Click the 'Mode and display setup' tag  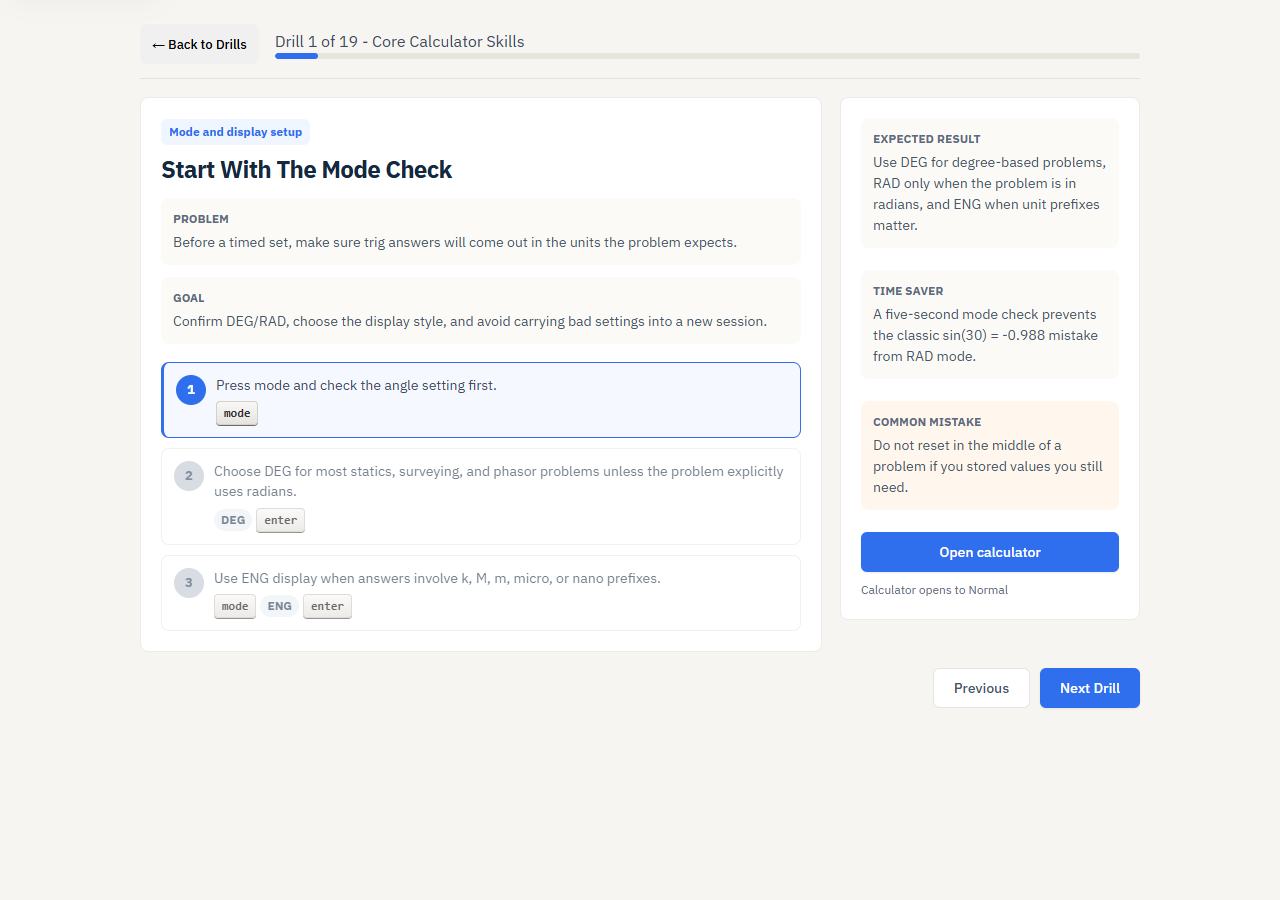[235, 132]
